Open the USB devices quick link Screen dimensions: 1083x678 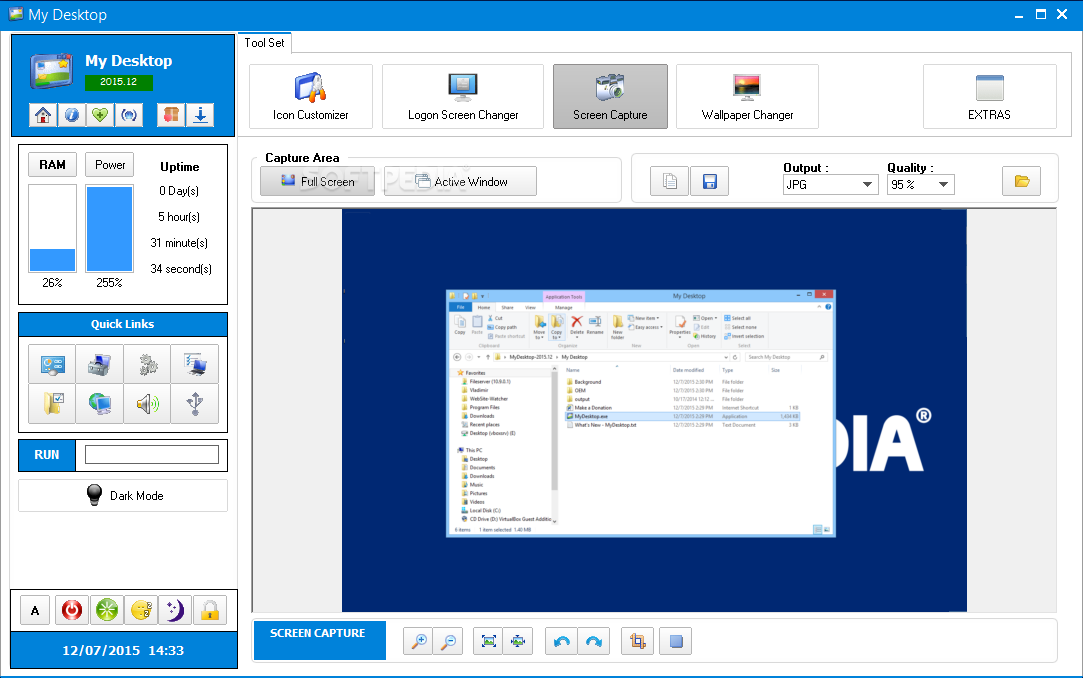pyautogui.click(x=195, y=403)
